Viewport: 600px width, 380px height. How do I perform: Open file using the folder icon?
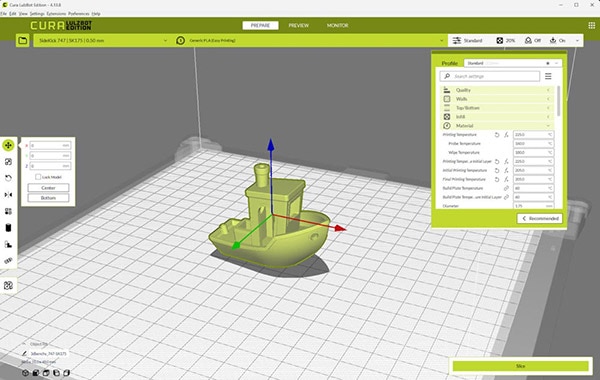tap(23, 40)
